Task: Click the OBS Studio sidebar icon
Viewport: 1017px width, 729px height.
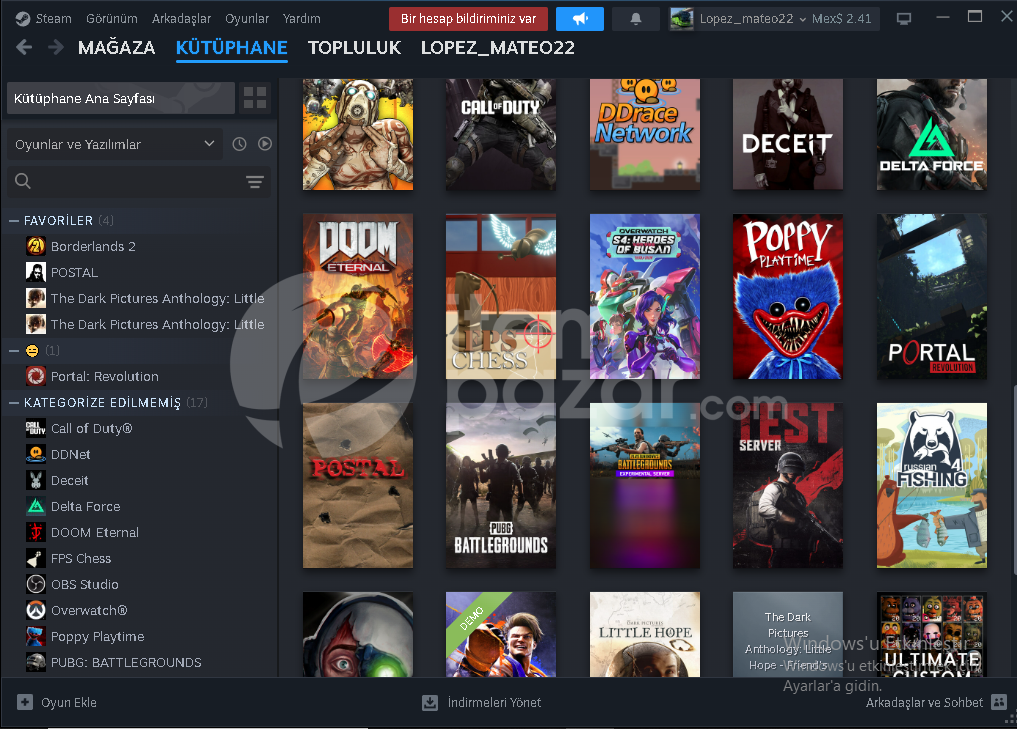Action: point(36,584)
